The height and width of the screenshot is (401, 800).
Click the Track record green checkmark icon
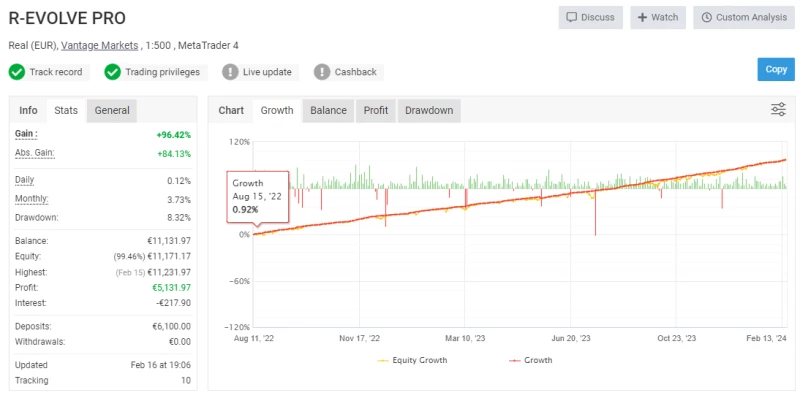click(x=17, y=72)
